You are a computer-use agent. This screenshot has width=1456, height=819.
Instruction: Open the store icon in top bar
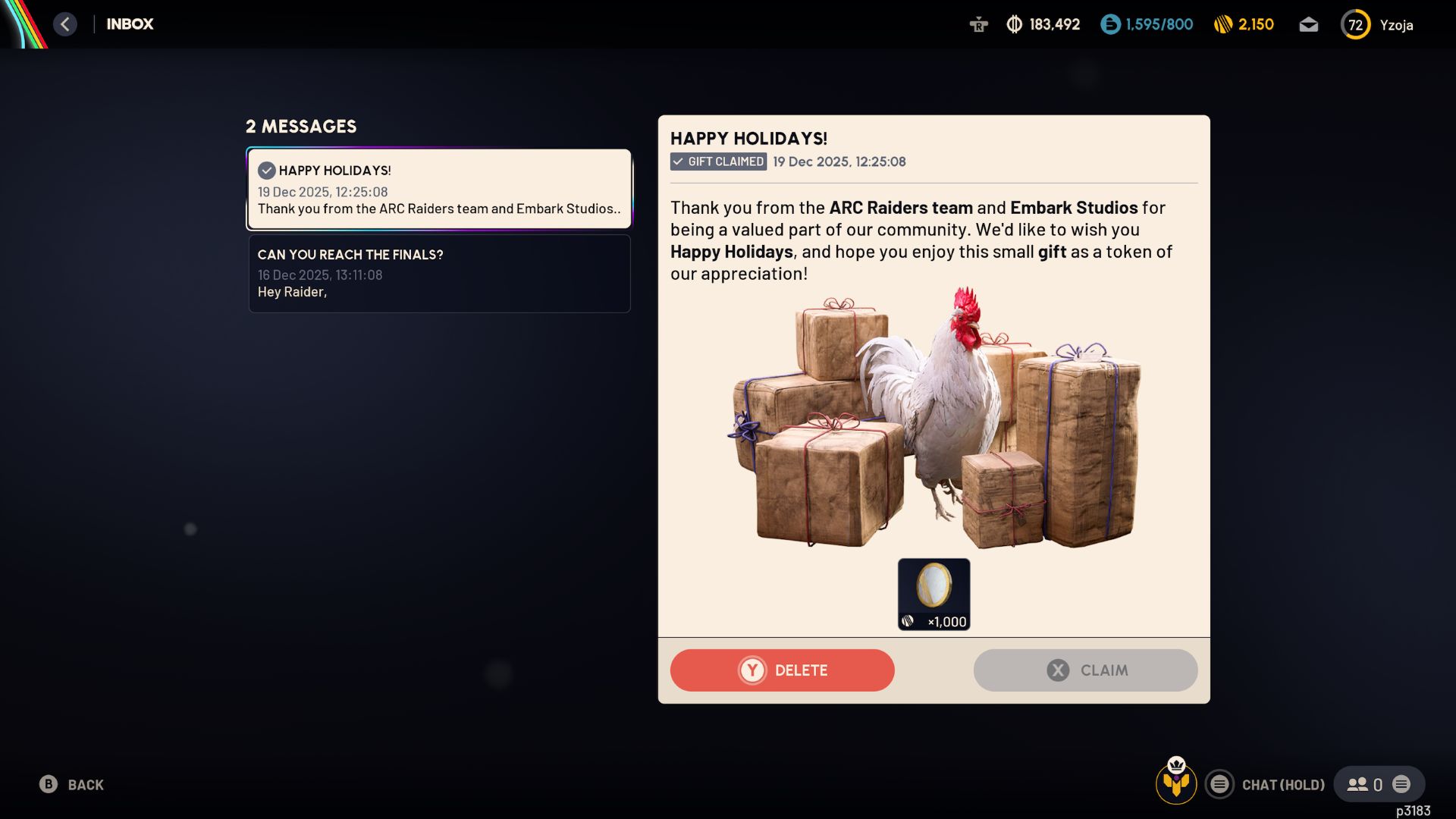point(978,24)
